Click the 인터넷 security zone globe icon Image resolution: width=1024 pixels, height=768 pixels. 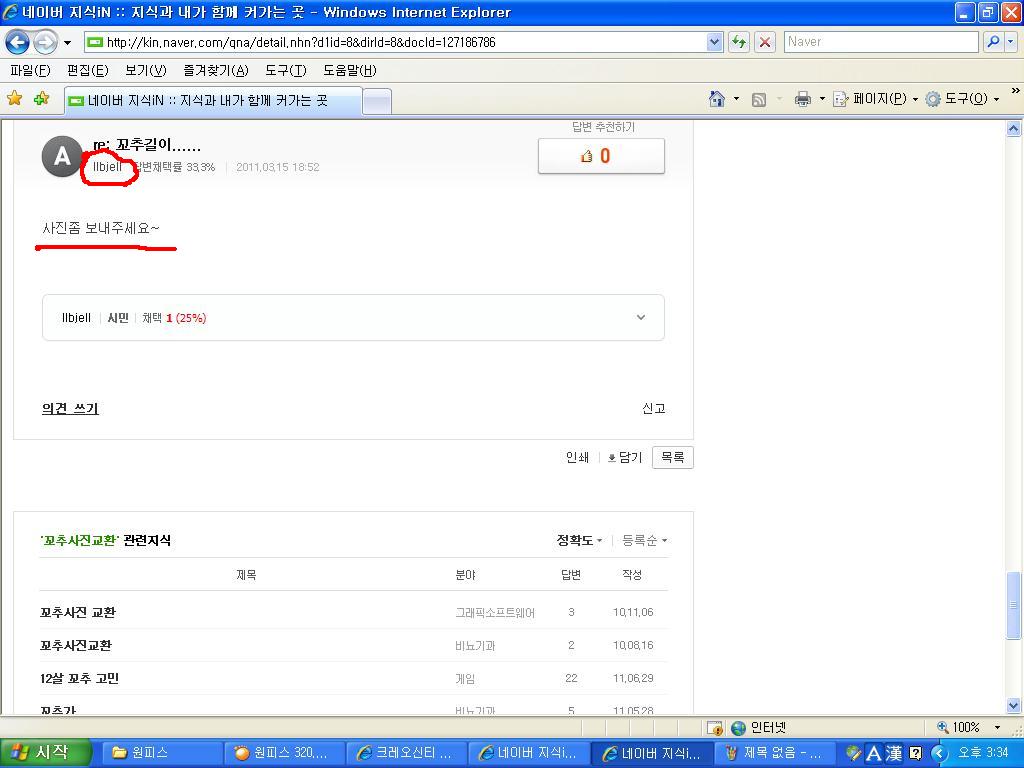[x=739, y=728]
